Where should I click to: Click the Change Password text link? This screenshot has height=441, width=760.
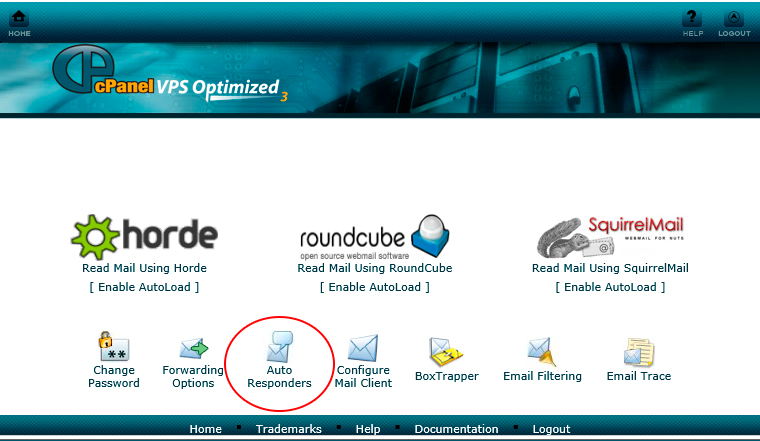click(x=113, y=377)
